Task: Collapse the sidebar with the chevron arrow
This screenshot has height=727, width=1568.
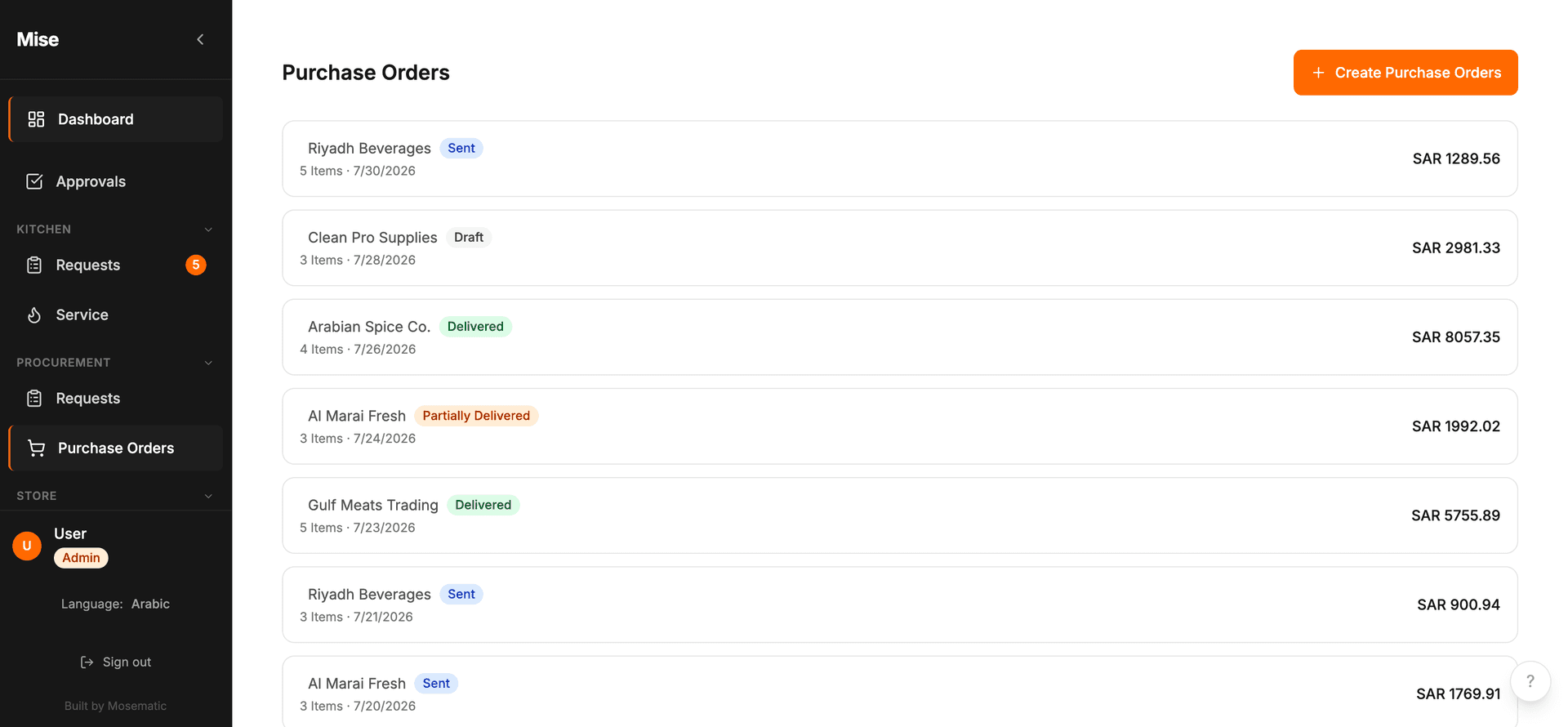Action: 200,39
